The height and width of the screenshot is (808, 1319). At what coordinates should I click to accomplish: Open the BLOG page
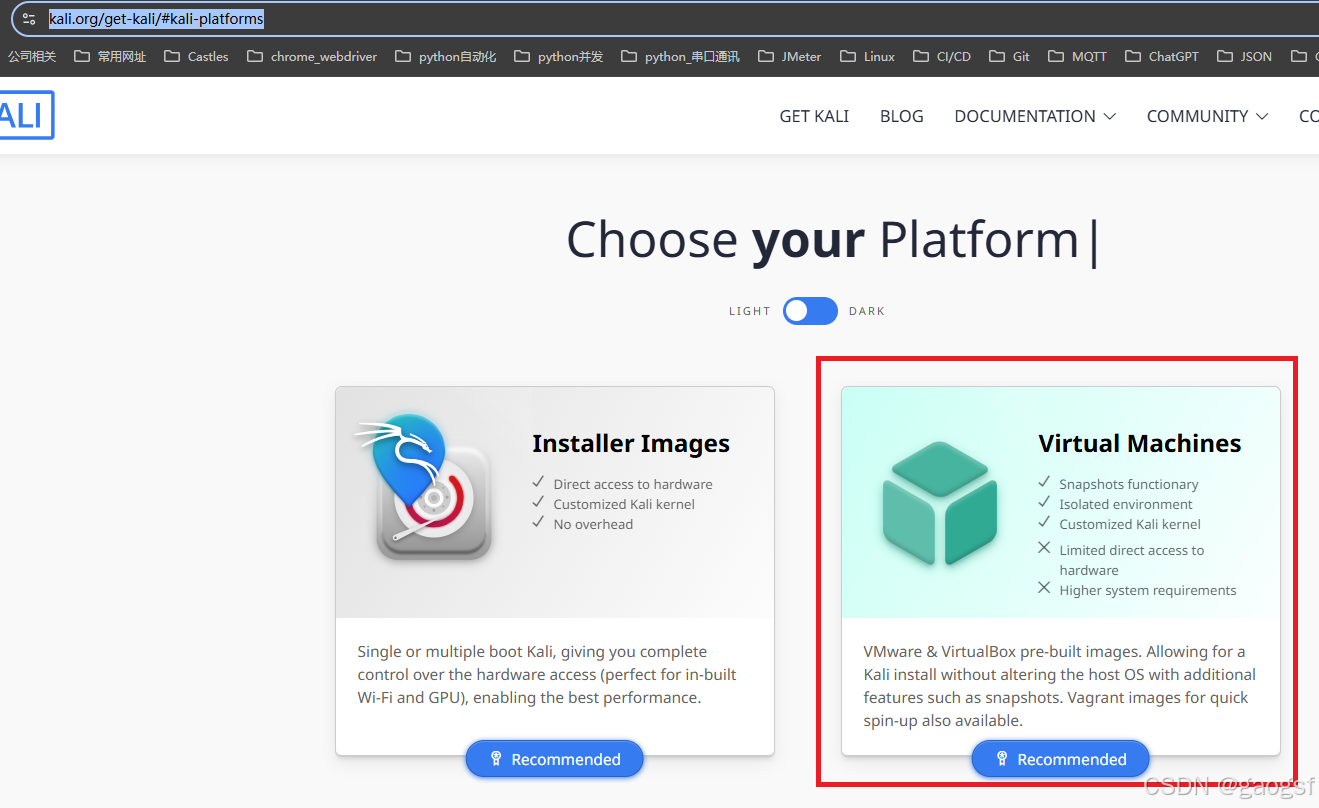coord(902,116)
